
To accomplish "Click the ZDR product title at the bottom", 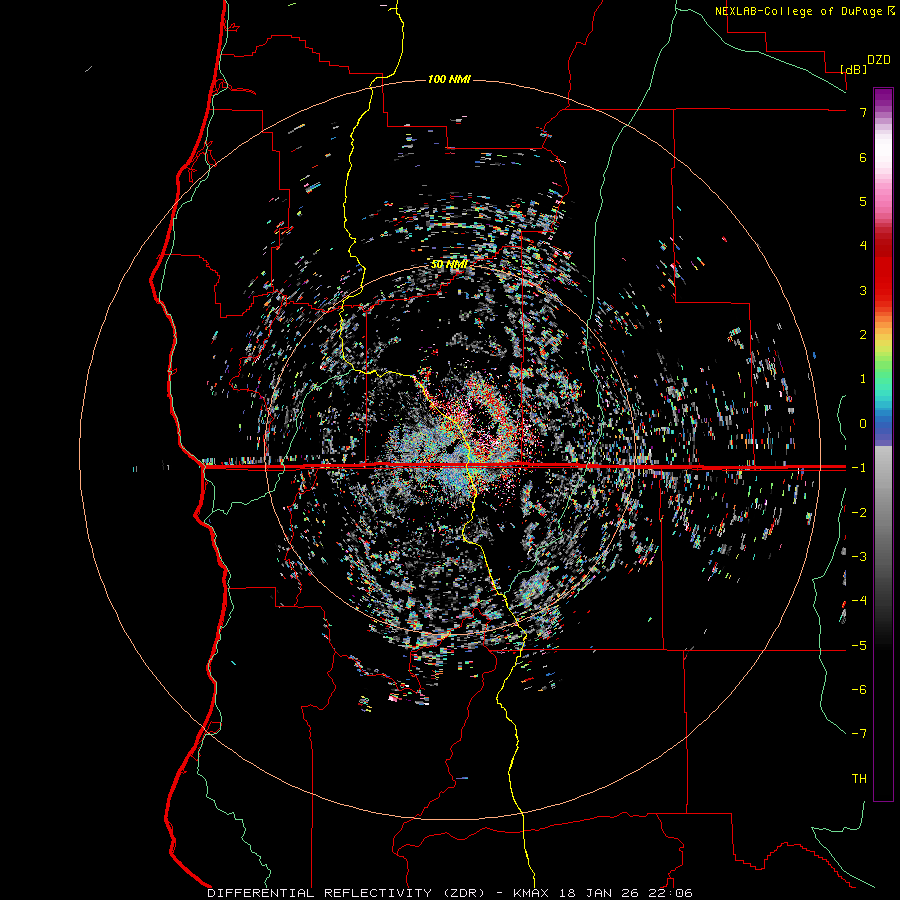I will coord(449,893).
